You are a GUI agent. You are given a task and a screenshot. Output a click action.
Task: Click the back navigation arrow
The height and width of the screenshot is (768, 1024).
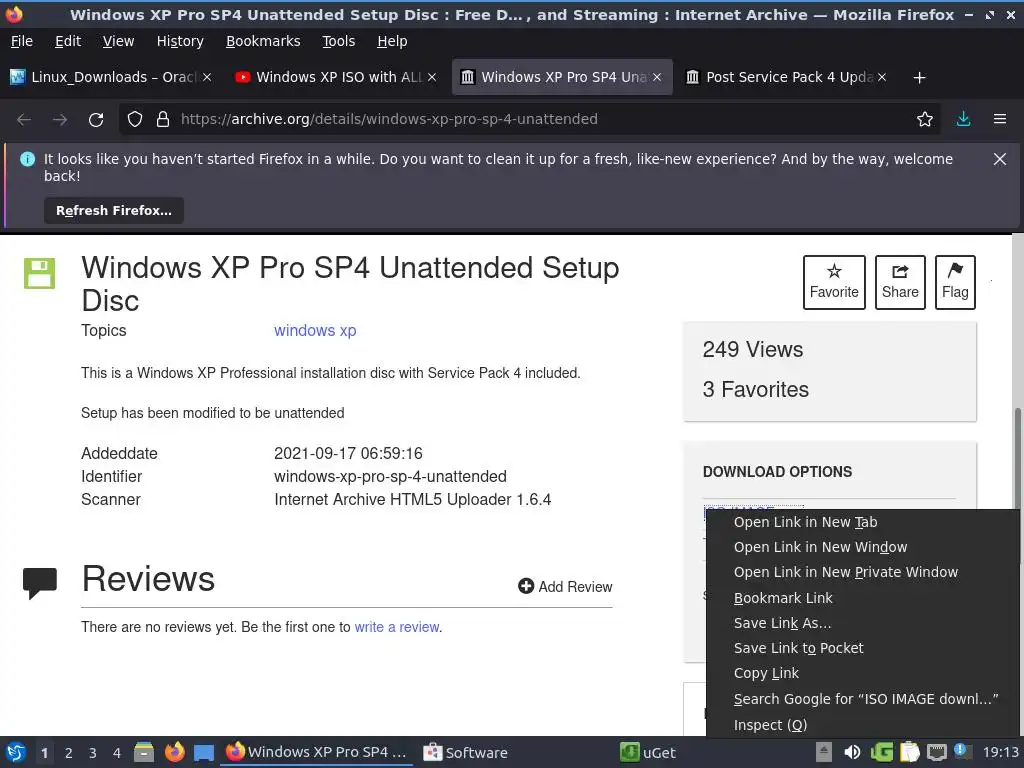tap(24, 120)
